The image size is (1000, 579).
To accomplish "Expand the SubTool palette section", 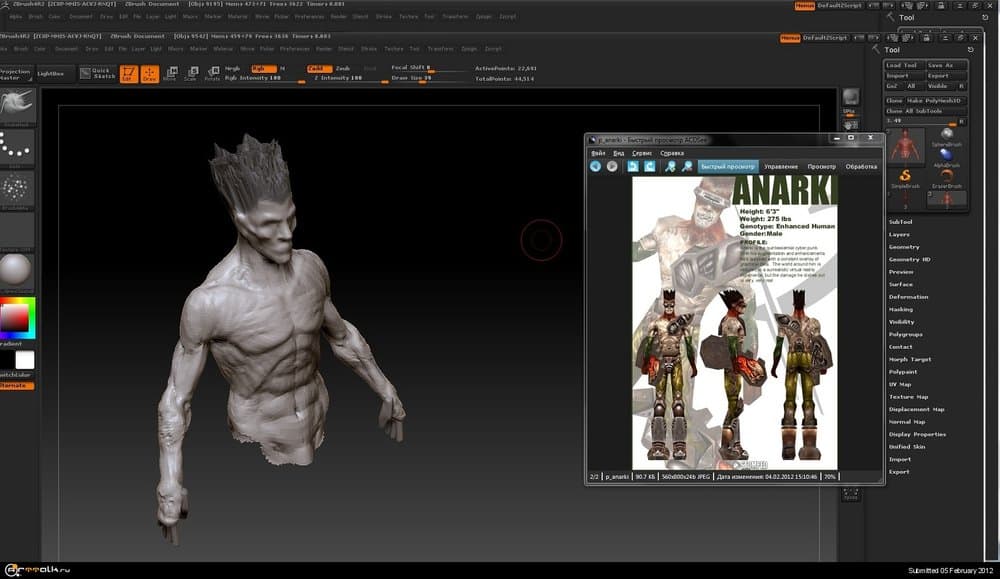I will coord(900,222).
